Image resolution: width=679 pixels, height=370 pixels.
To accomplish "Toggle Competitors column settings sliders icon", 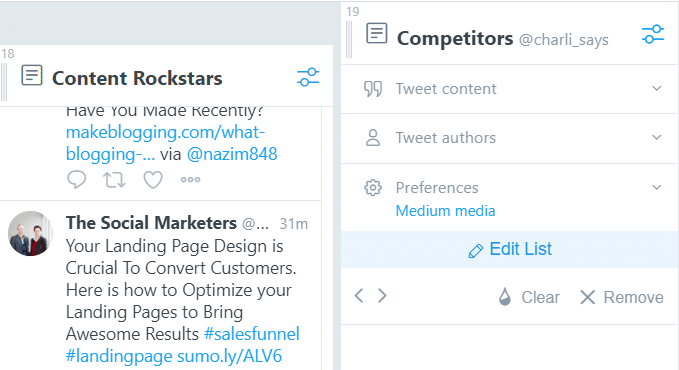I will 653,34.
